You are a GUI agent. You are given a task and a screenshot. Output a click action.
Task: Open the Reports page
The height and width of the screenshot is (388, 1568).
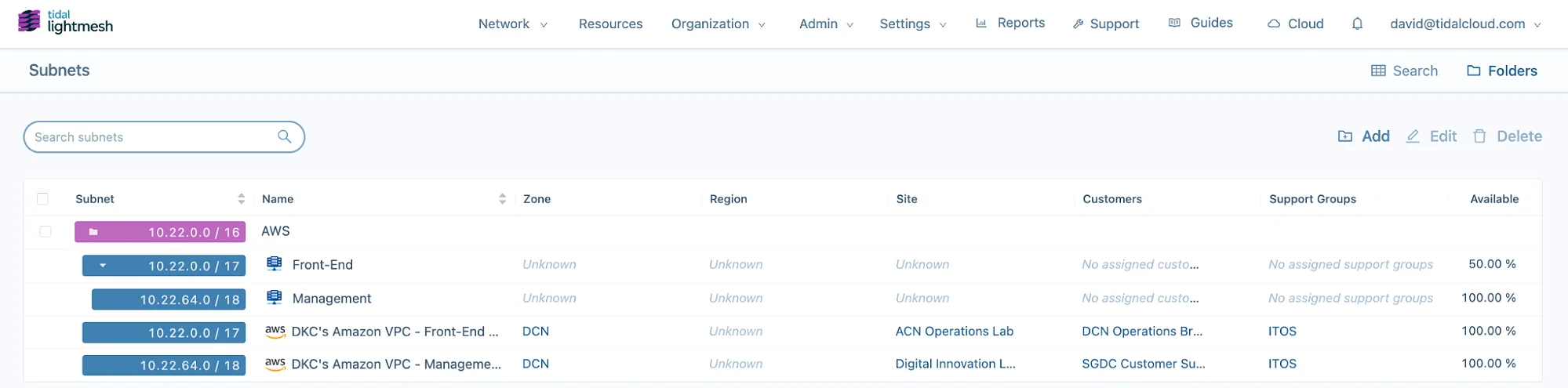(x=1010, y=24)
